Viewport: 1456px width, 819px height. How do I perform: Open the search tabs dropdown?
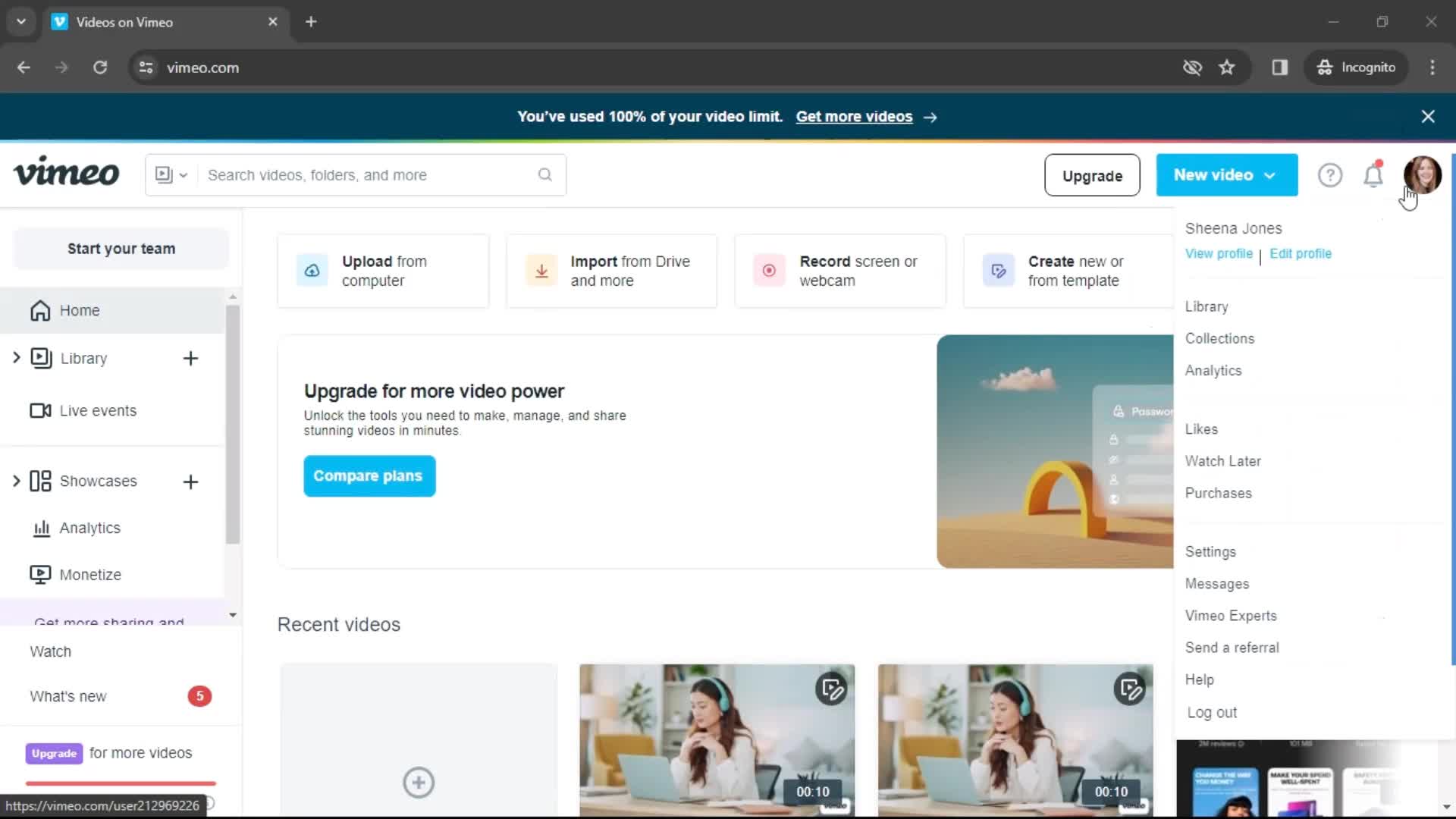tap(21, 21)
